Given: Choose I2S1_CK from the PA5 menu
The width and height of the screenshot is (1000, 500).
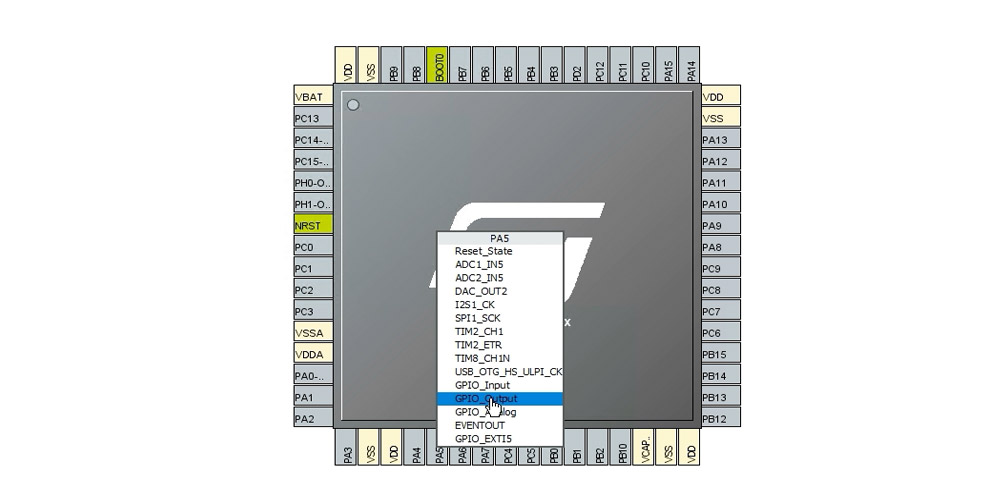Looking at the screenshot, I should (499, 305).
